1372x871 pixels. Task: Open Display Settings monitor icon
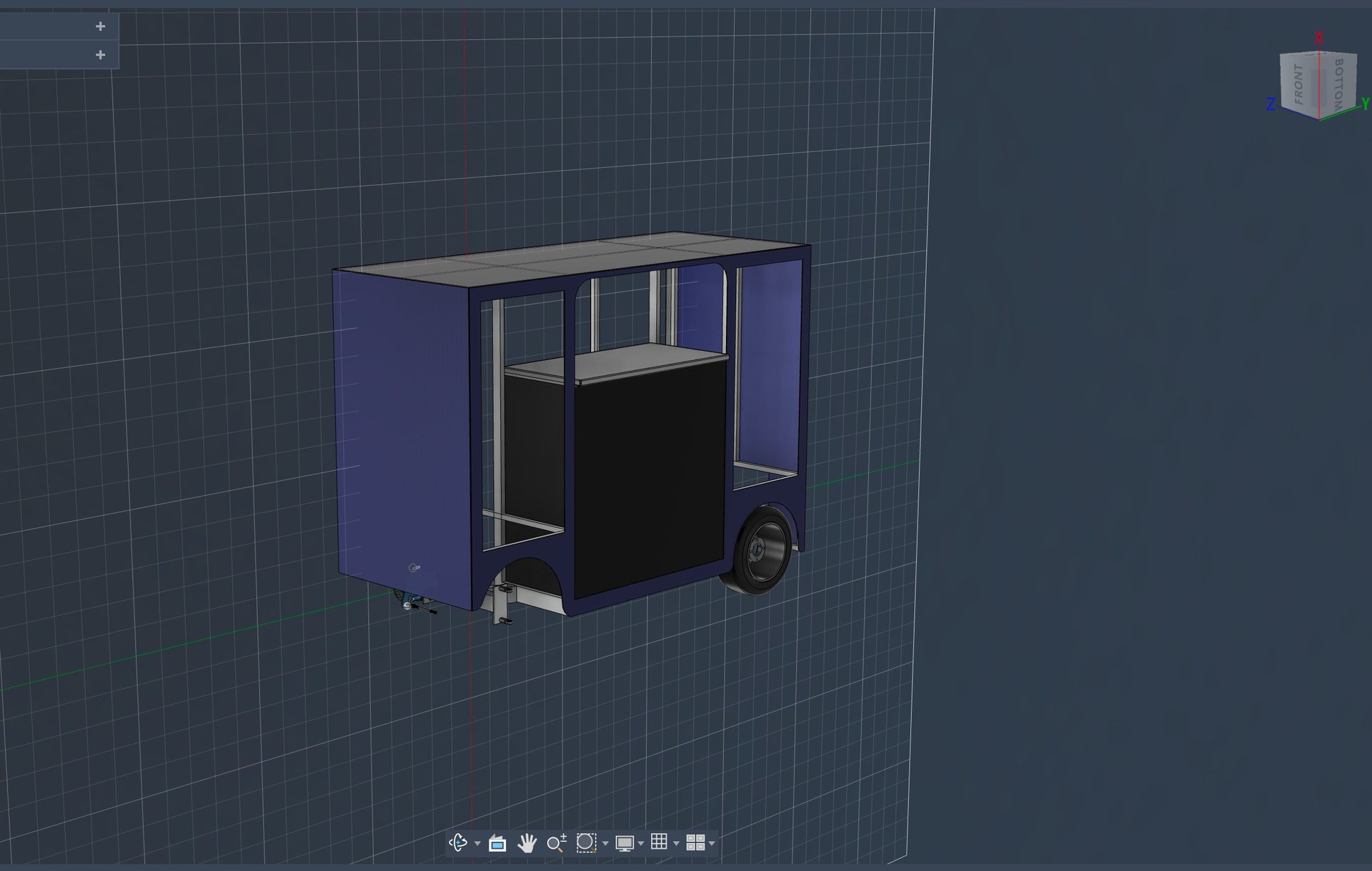coord(625,843)
